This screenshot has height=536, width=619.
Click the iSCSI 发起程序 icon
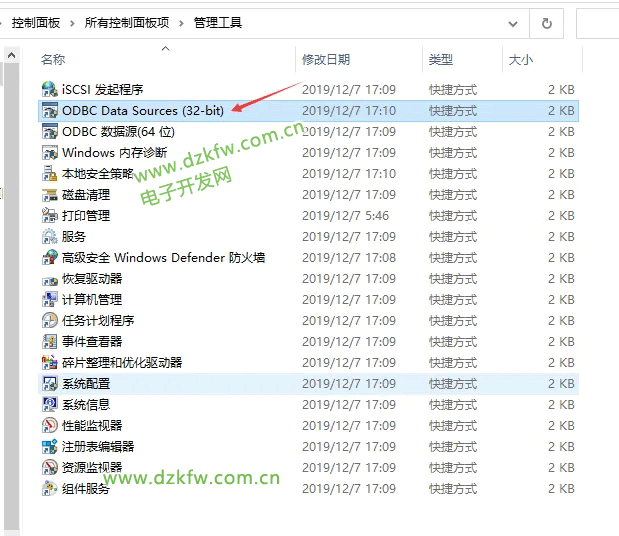click(x=50, y=90)
